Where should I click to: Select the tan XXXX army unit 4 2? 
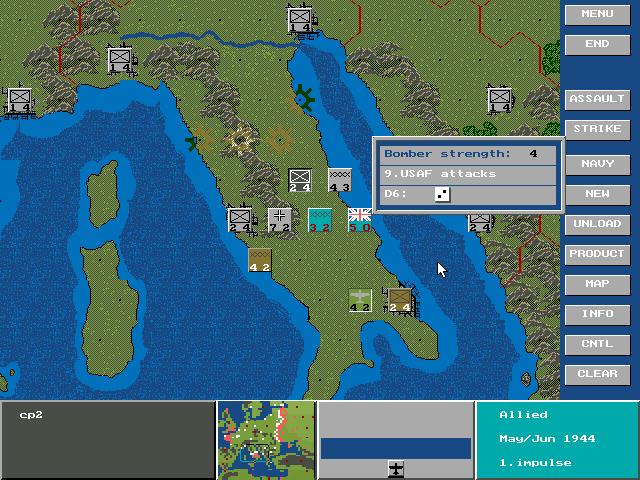260,260
